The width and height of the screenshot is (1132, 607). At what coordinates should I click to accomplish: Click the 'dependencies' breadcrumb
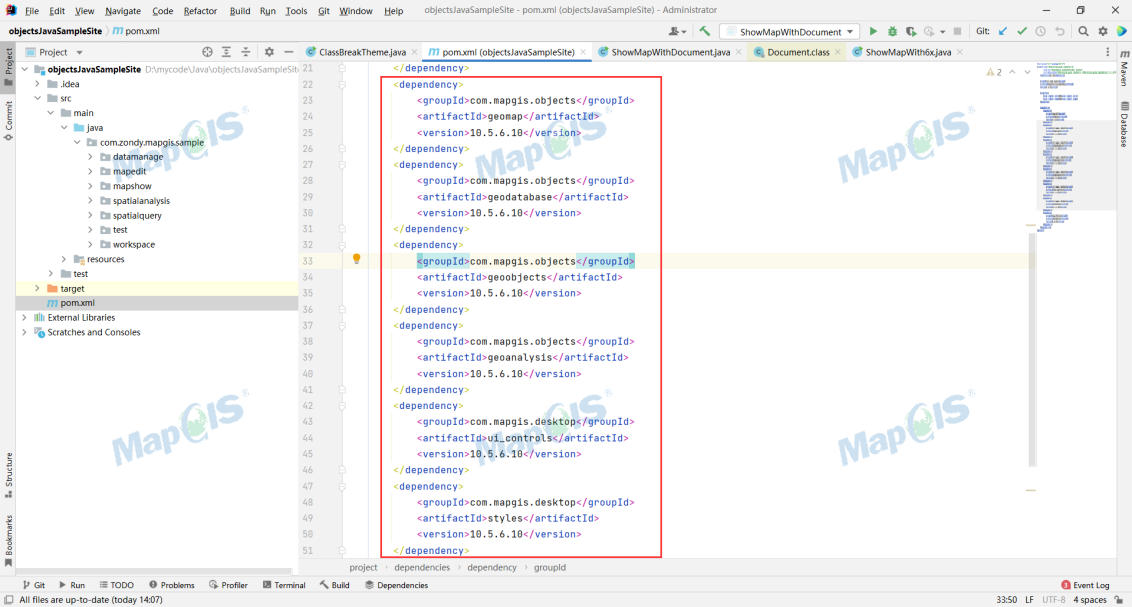point(422,567)
